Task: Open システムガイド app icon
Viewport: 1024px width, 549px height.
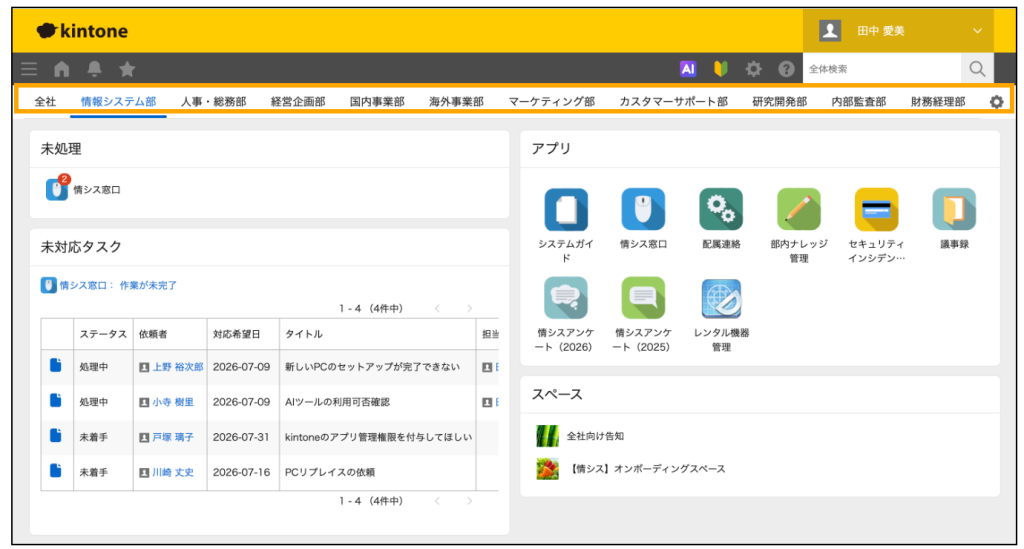Action: (x=566, y=210)
